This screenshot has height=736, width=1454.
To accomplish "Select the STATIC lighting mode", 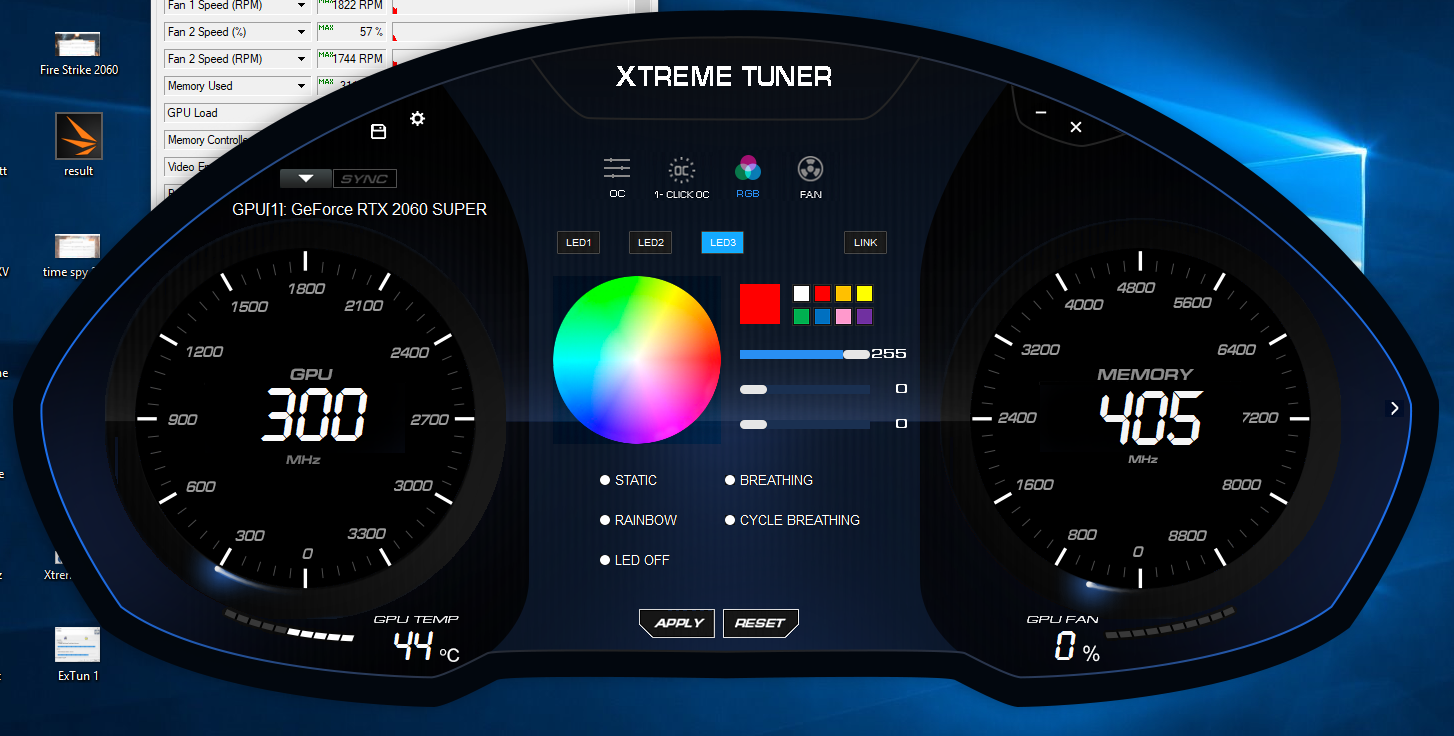I will 628,480.
